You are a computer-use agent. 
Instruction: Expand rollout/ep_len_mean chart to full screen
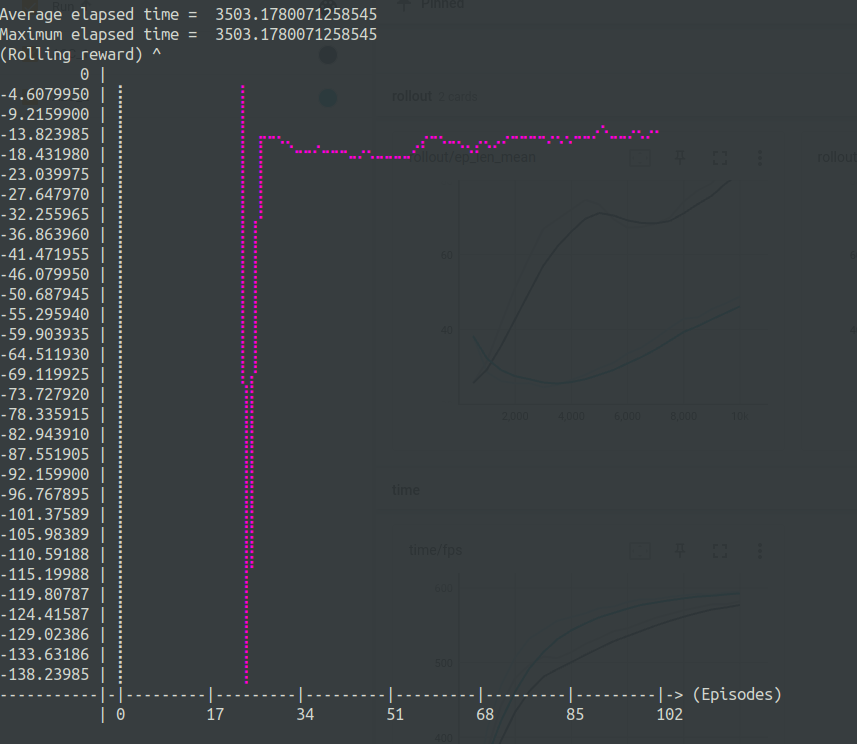[x=719, y=157]
